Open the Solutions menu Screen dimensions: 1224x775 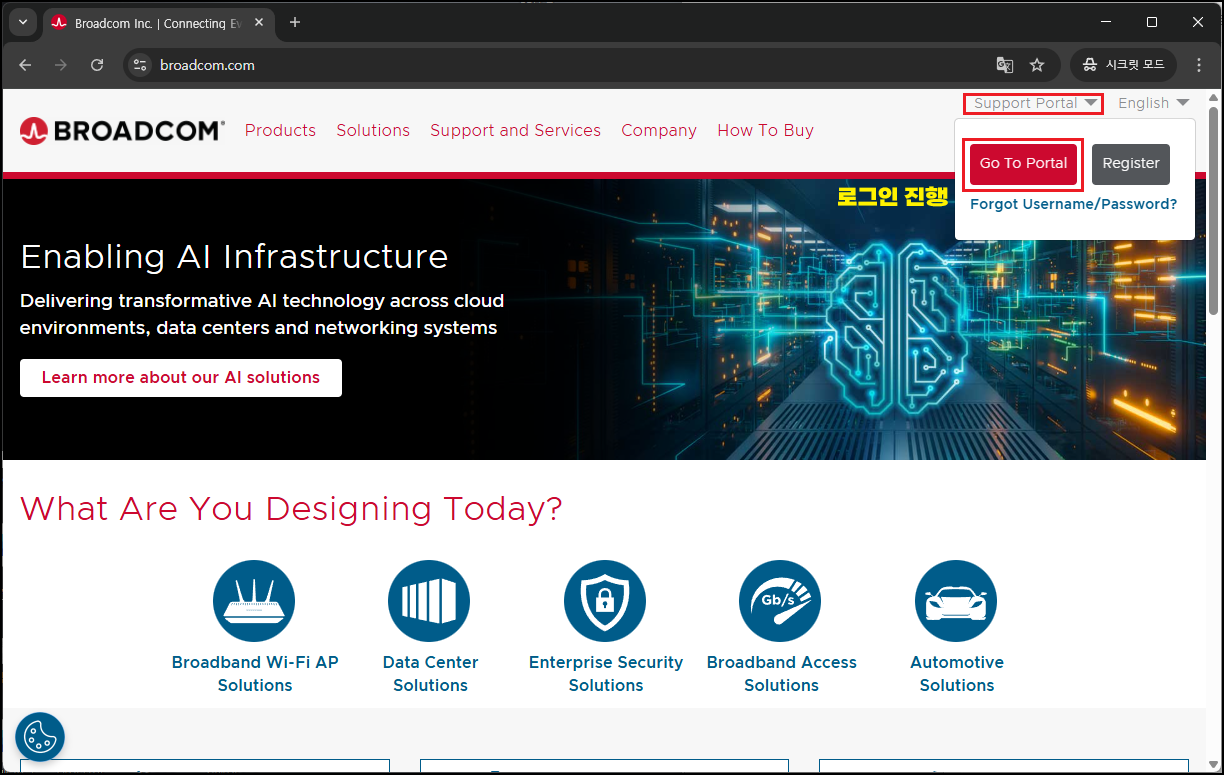pos(373,130)
